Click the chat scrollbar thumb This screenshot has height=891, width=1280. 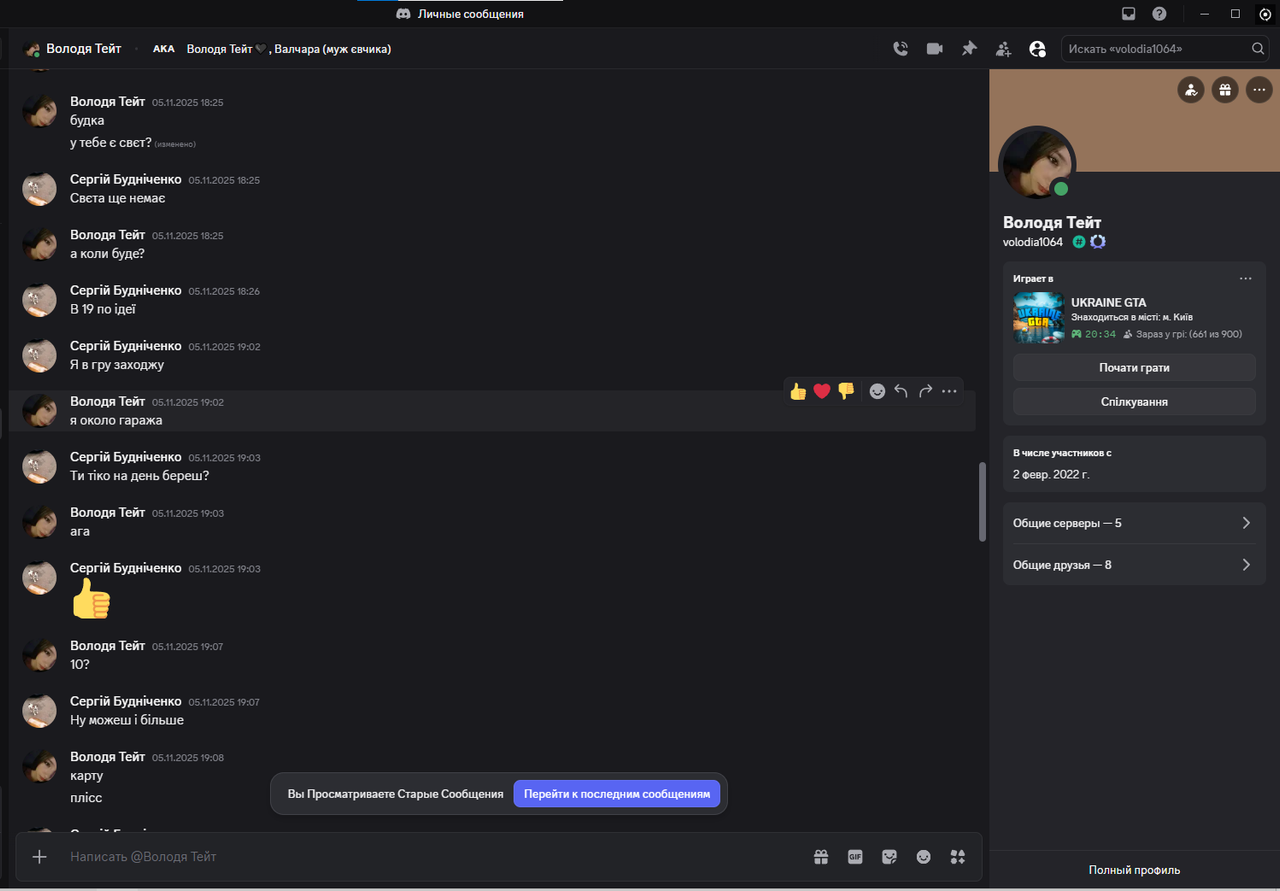(982, 501)
